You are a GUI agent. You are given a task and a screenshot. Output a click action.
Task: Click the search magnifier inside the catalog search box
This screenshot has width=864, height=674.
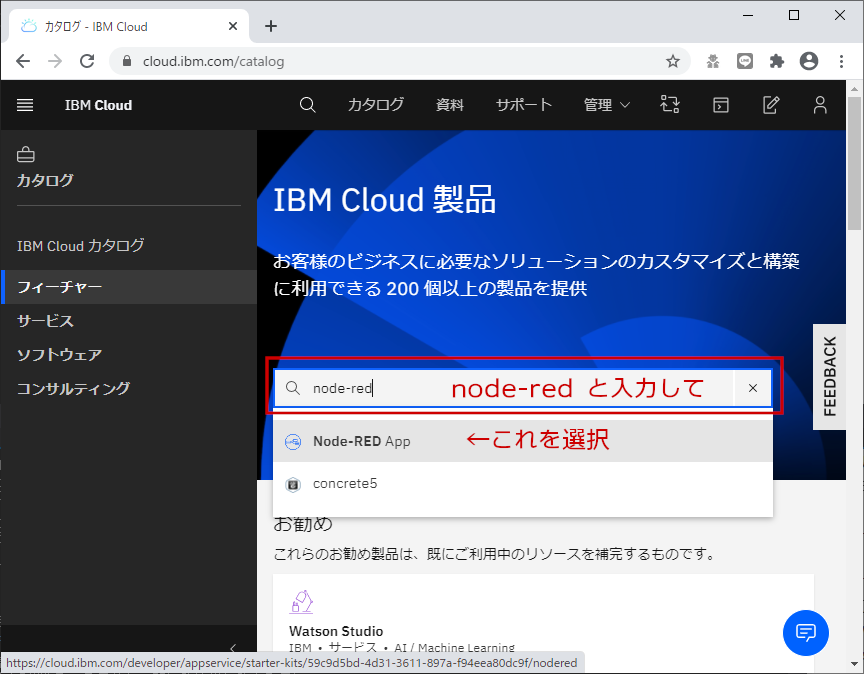tap(293, 388)
